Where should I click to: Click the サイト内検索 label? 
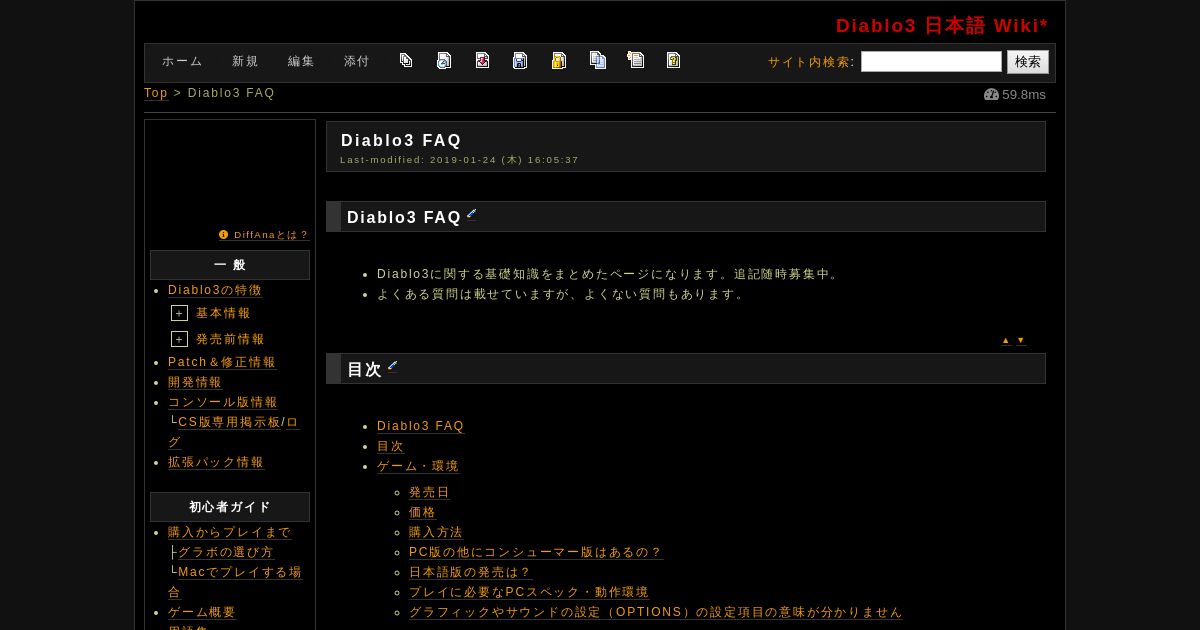(x=811, y=62)
